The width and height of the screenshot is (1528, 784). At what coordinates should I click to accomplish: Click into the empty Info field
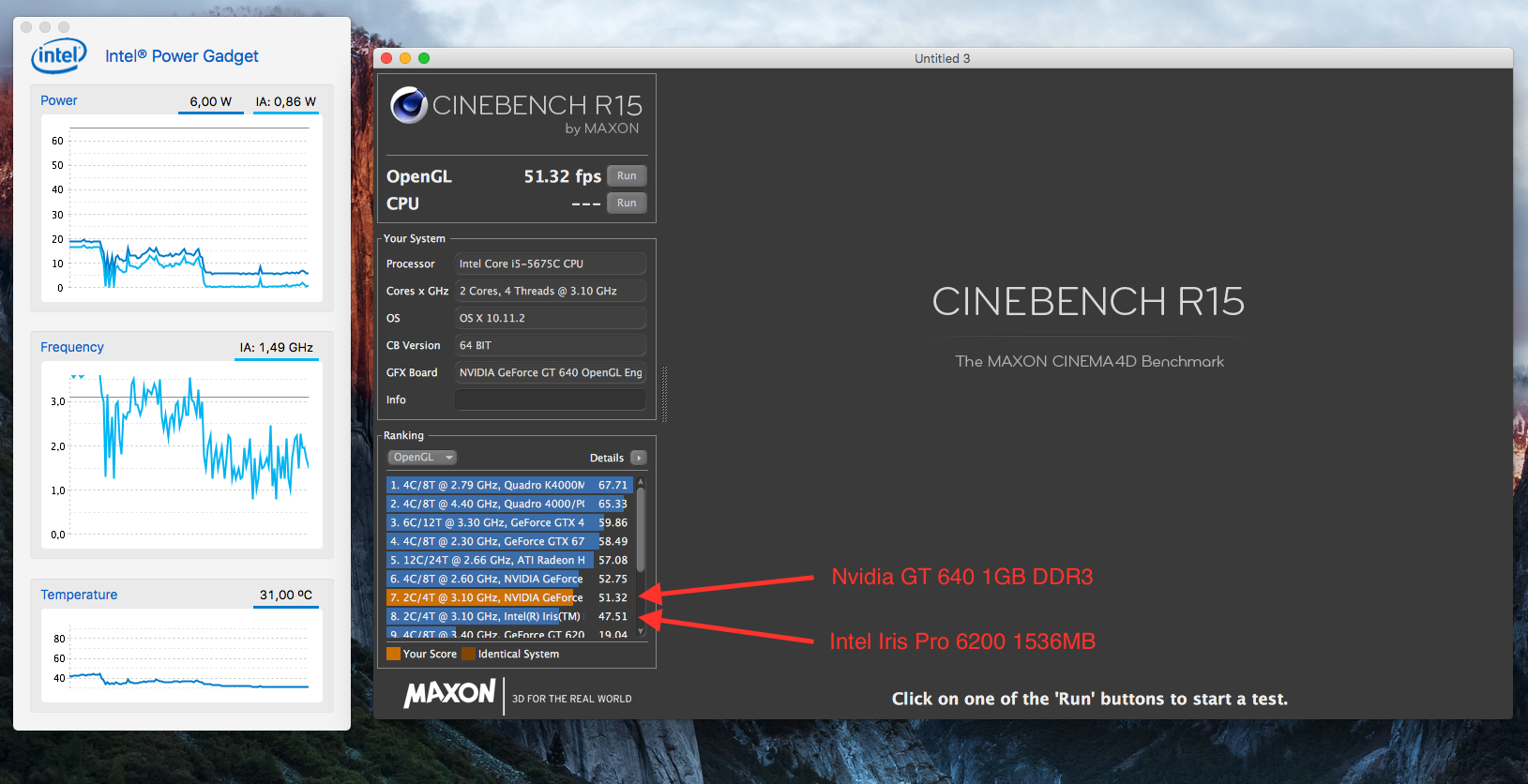click(x=551, y=400)
